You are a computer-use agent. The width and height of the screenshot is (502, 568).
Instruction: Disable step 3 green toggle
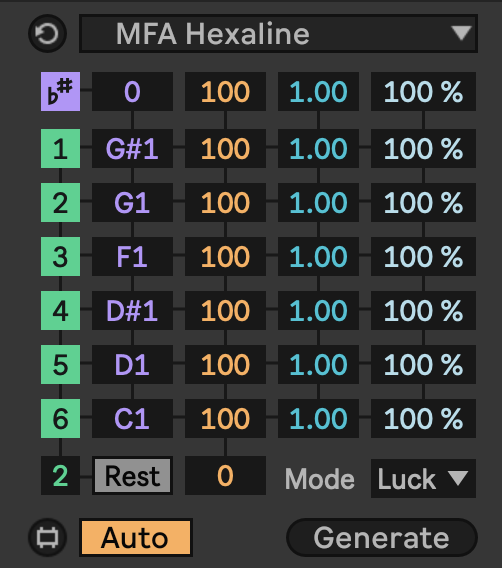coord(60,256)
